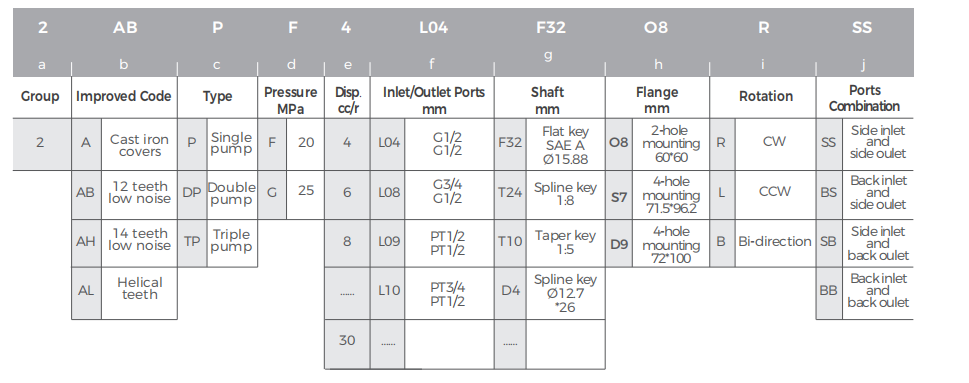This screenshot has height=383, width=969.
Task: Select the L10 PT3/4 port code
Action: tap(389, 290)
